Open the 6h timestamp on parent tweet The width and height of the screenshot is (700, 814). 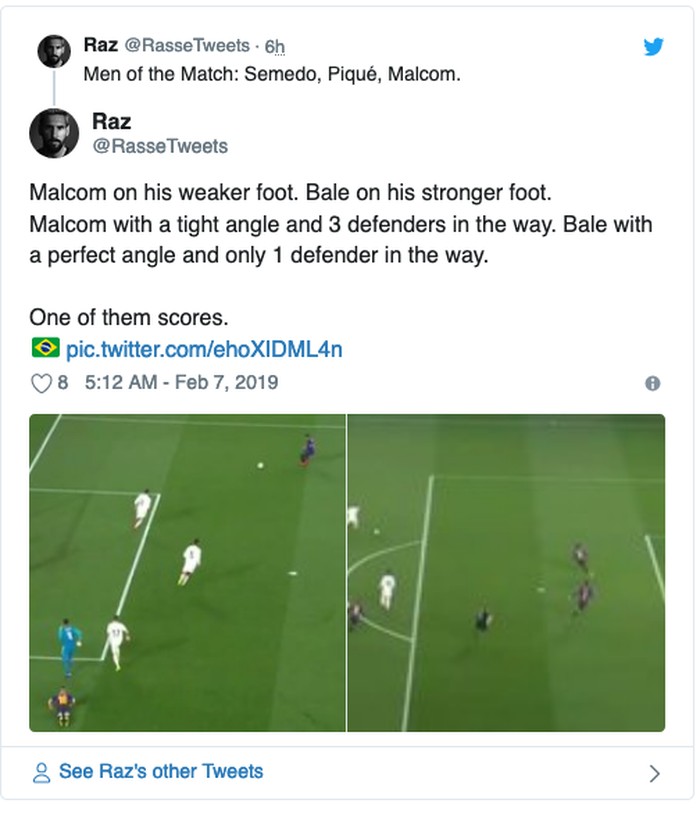point(274,46)
